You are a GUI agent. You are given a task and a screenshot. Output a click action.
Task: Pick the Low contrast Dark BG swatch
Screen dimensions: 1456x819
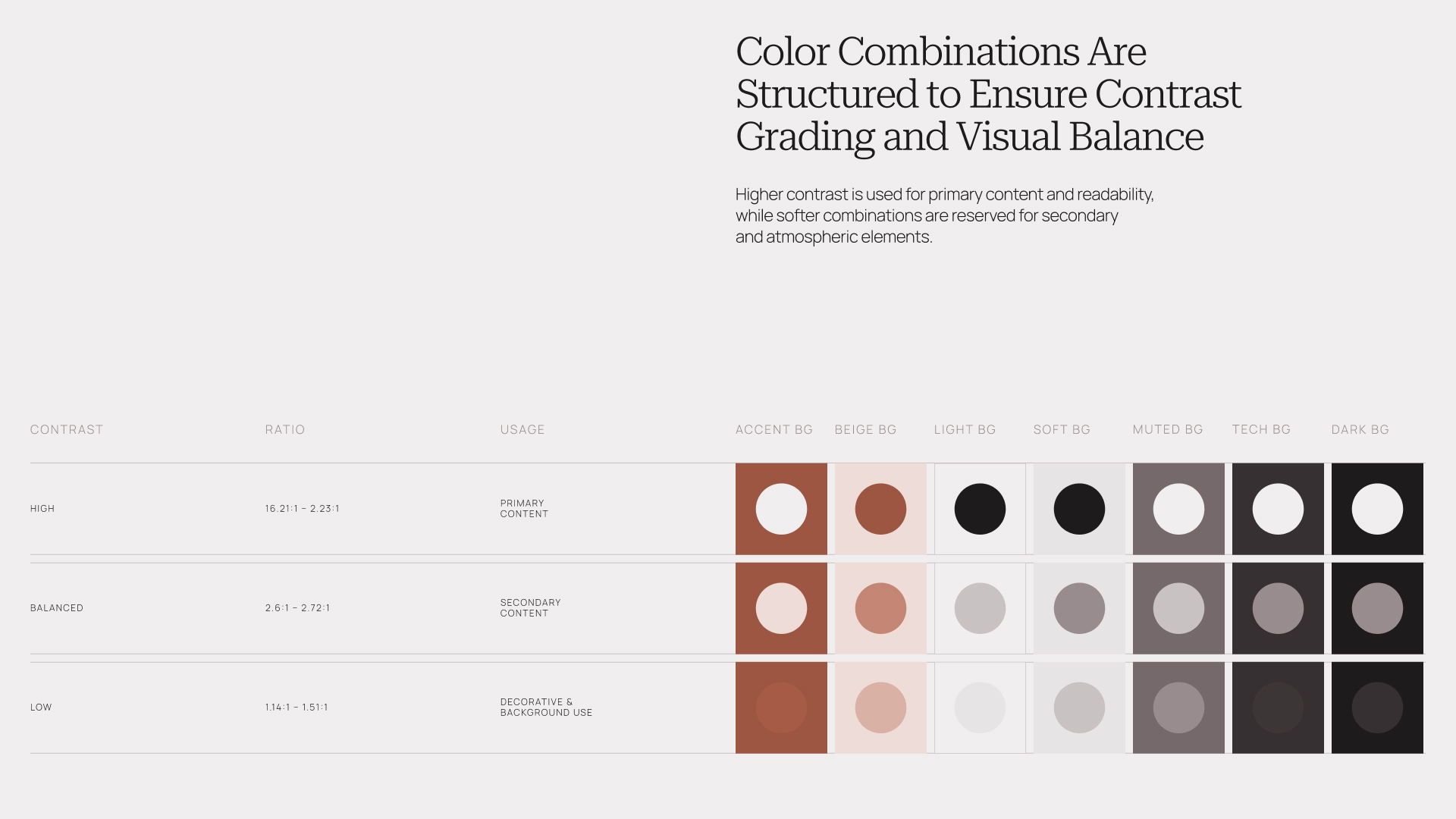(x=1377, y=708)
